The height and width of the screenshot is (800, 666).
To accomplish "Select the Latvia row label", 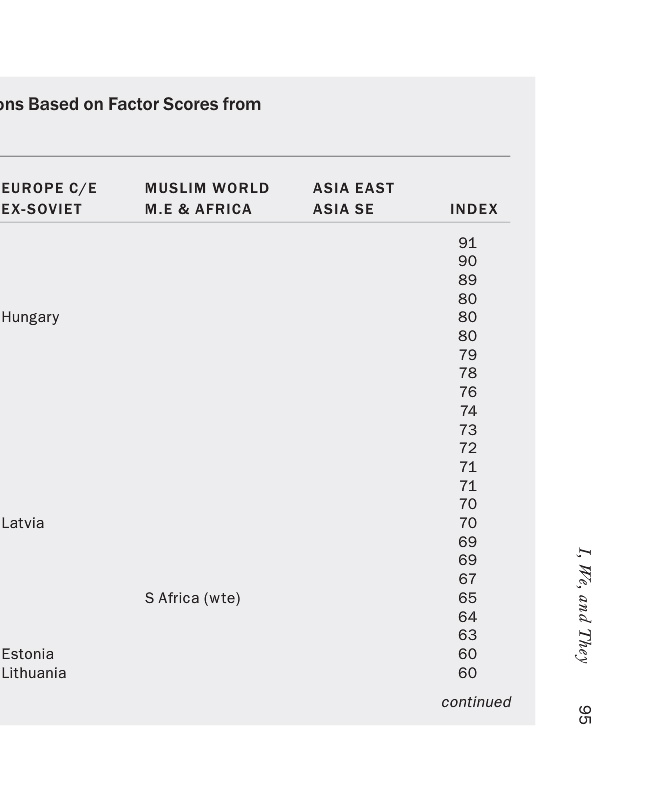I will pos(23,523).
